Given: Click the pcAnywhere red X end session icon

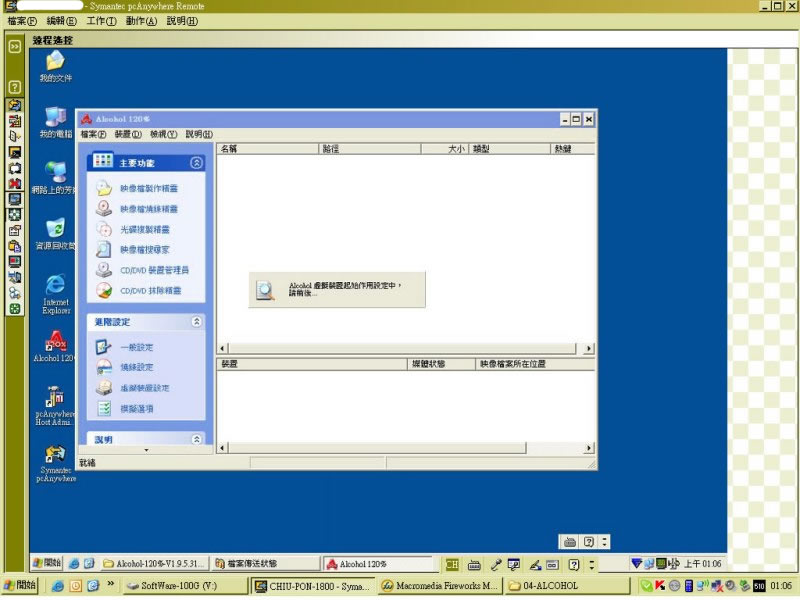Looking at the screenshot, I should 15,184.
